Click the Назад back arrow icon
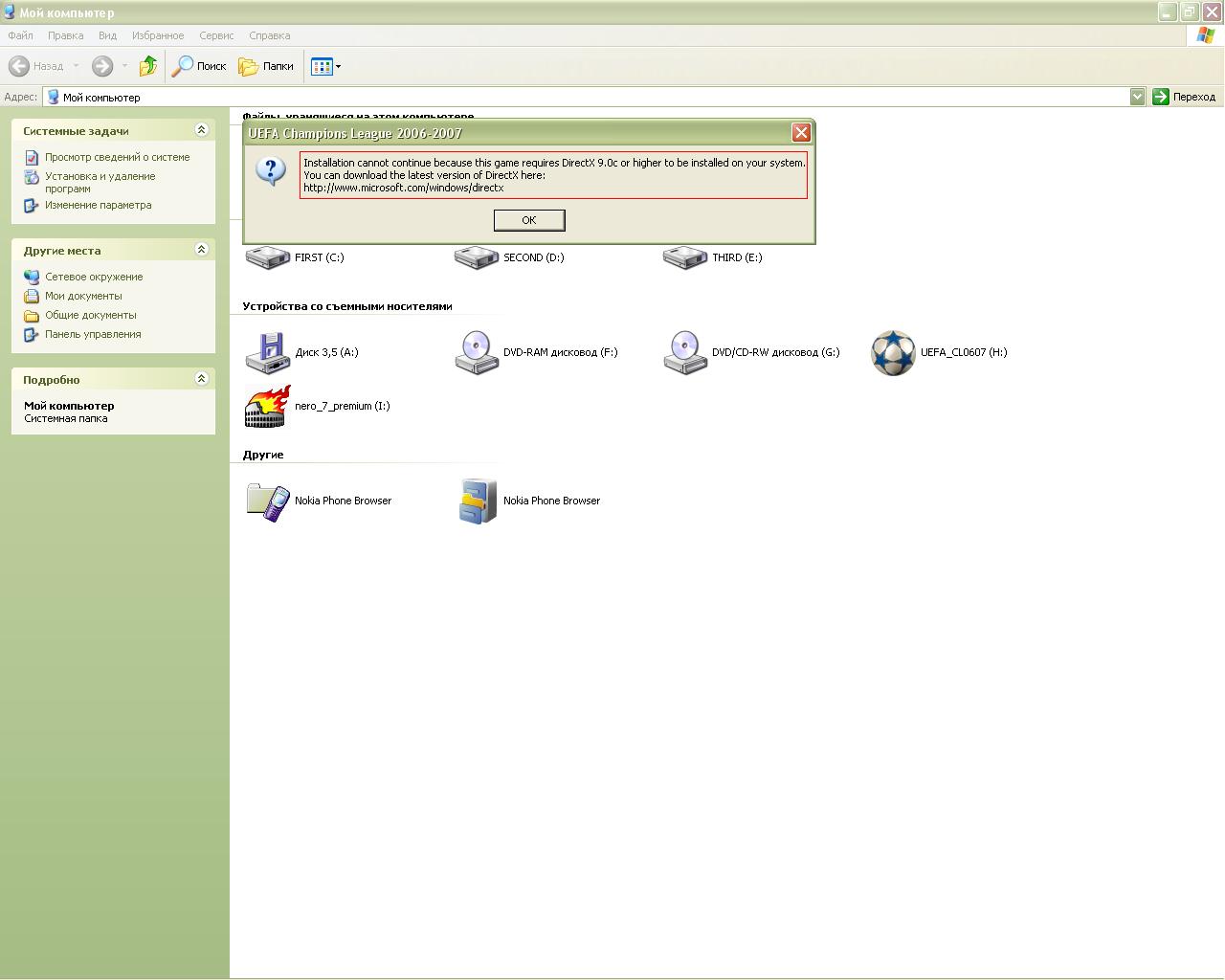The width and height of the screenshot is (1225, 980). coord(19,66)
